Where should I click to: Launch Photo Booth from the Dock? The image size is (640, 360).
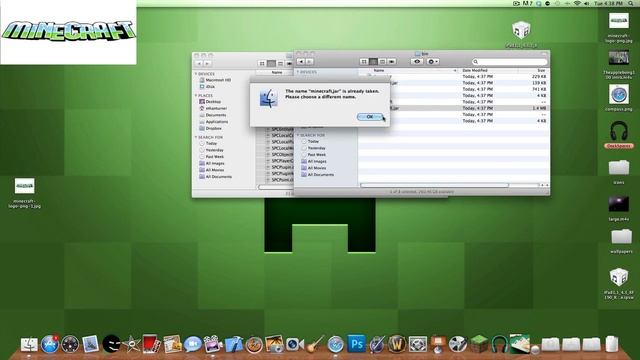151,344
